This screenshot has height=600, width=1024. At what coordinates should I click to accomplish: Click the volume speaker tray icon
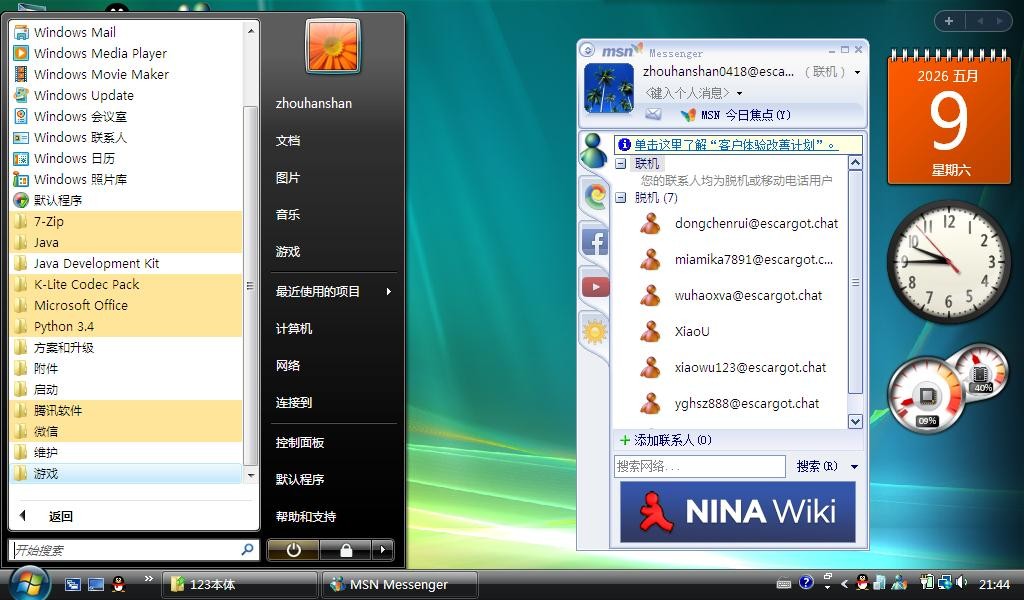click(961, 582)
